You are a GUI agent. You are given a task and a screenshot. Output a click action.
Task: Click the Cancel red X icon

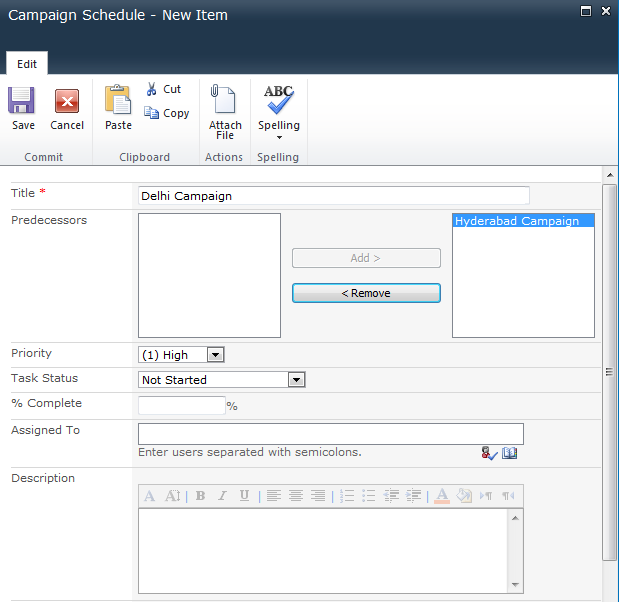(67, 101)
